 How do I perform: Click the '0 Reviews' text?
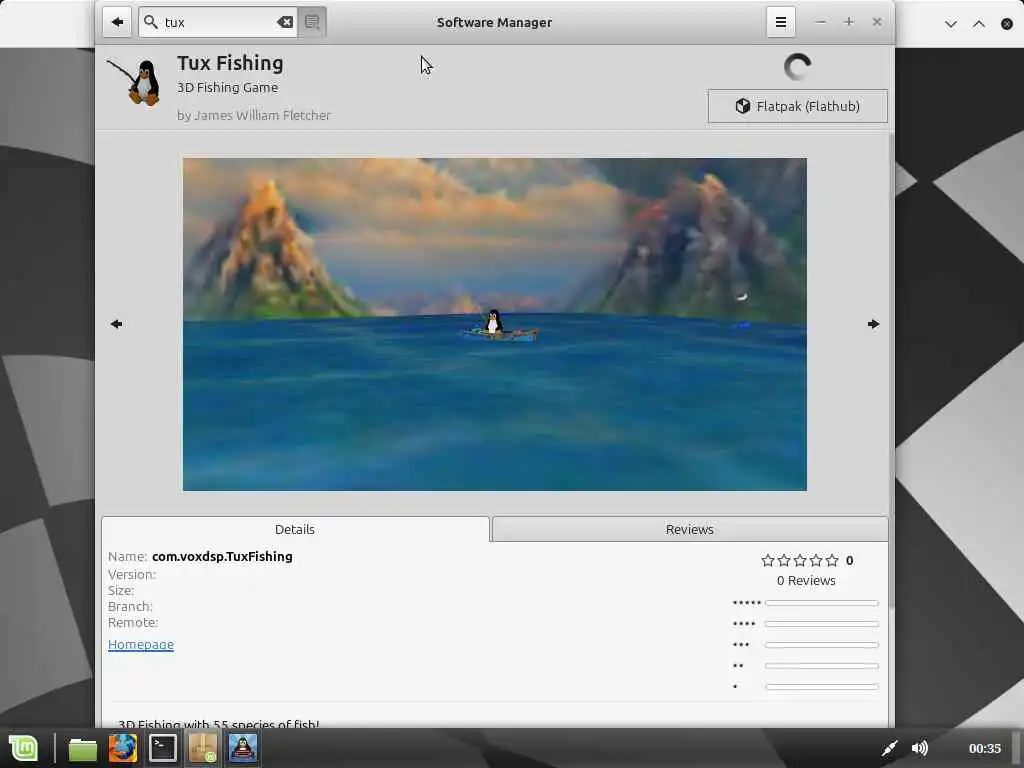point(806,581)
